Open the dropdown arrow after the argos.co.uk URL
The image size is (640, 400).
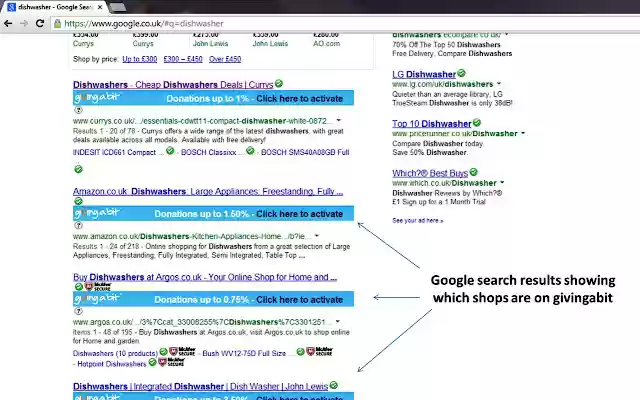[337, 321]
